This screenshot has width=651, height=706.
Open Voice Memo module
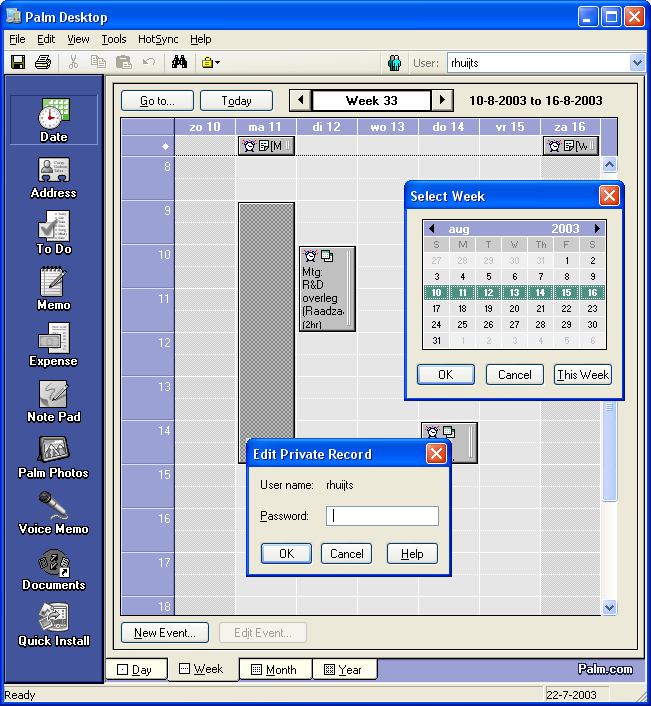(54, 513)
